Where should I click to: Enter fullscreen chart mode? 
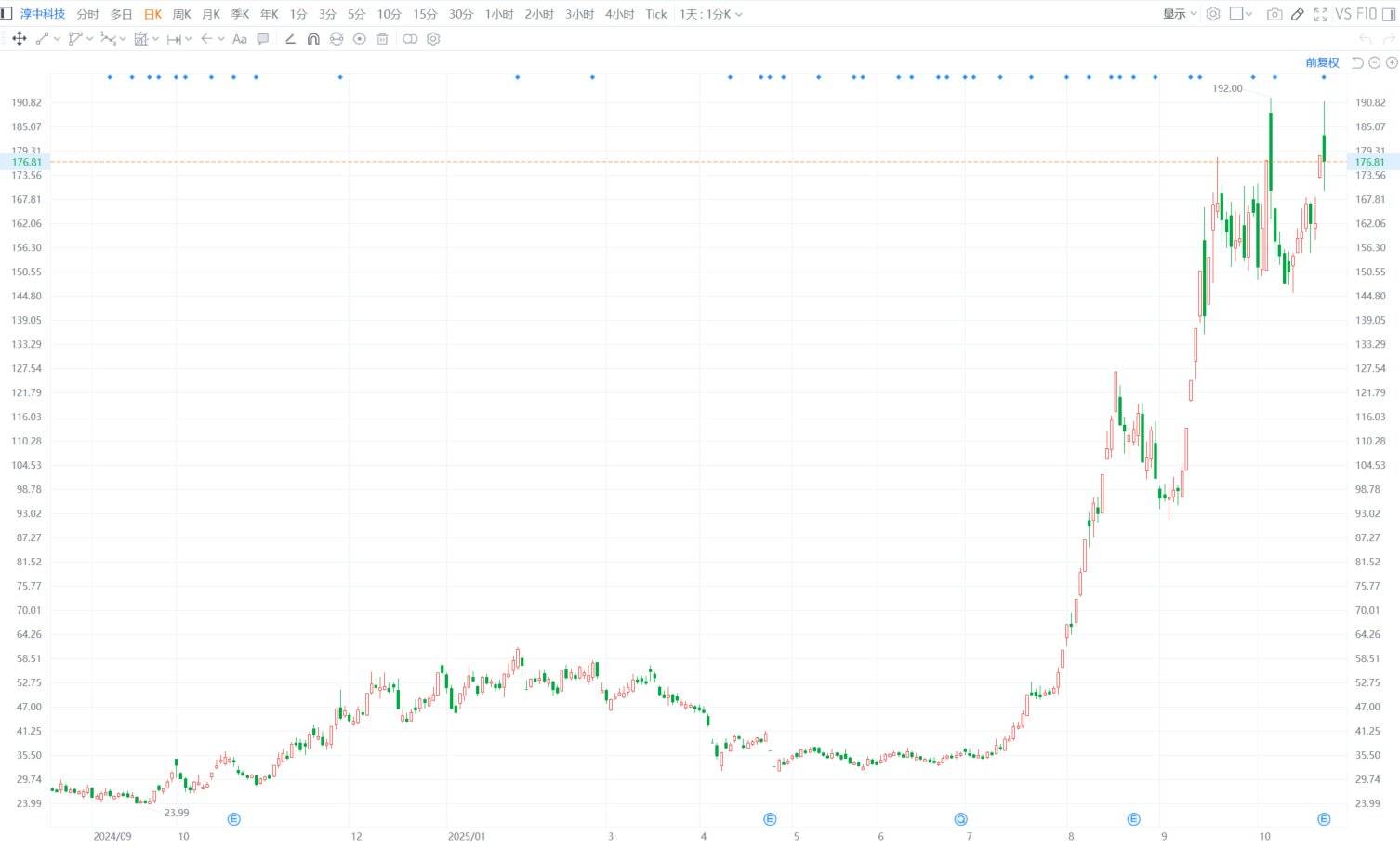pyautogui.click(x=1320, y=14)
